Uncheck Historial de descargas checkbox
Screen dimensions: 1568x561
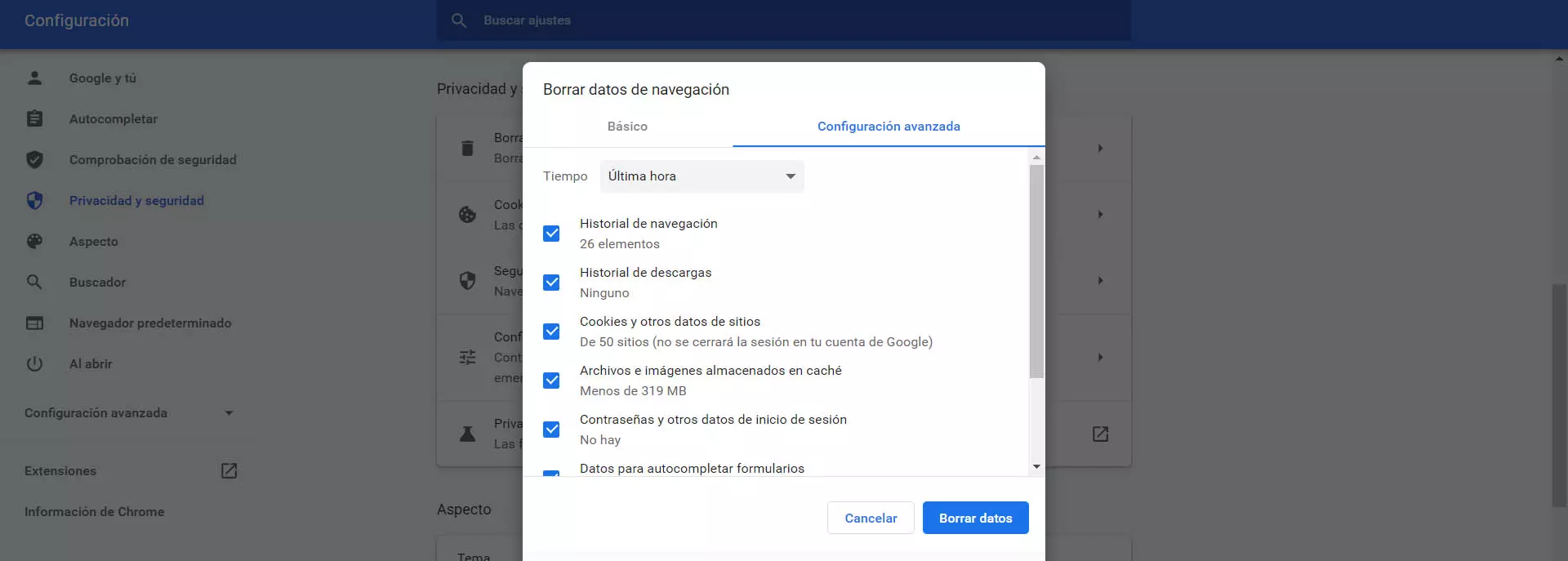click(551, 283)
